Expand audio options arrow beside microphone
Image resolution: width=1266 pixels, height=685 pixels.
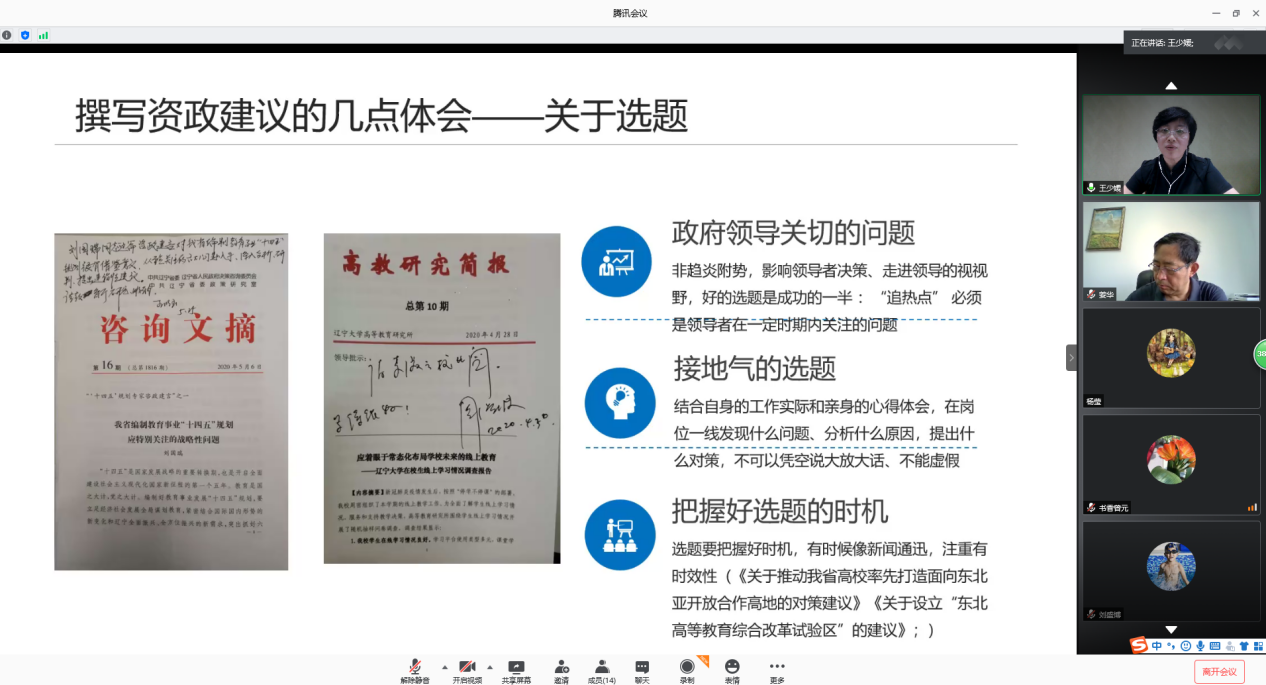coord(444,666)
